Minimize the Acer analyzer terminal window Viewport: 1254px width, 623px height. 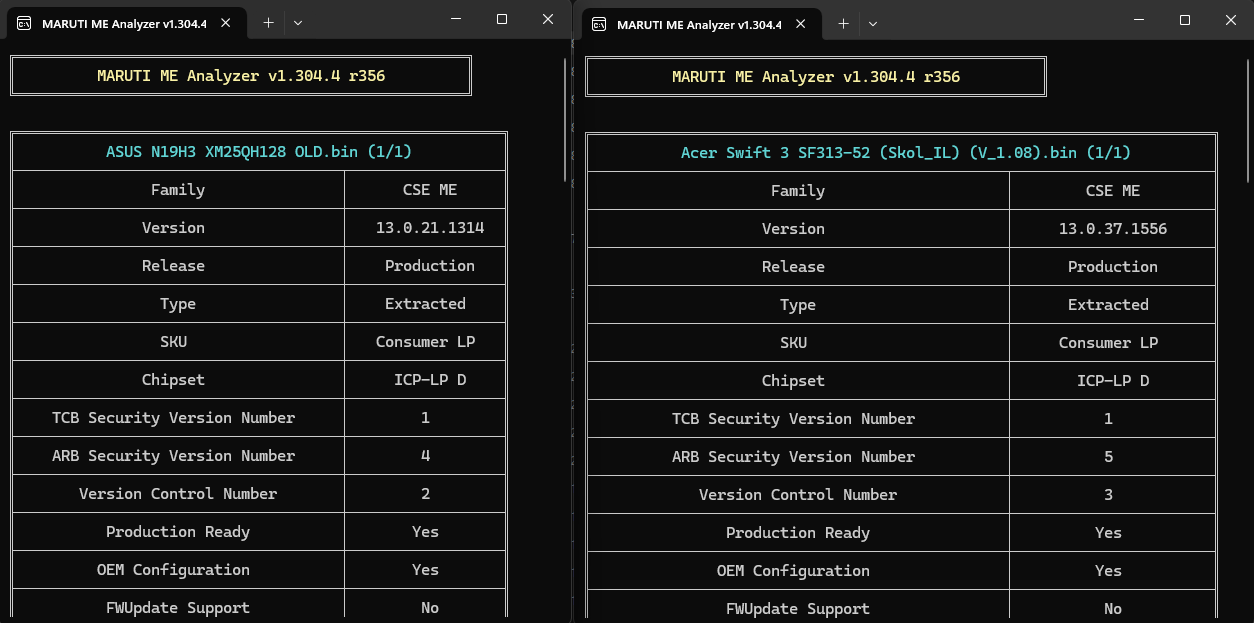[x=1139, y=20]
